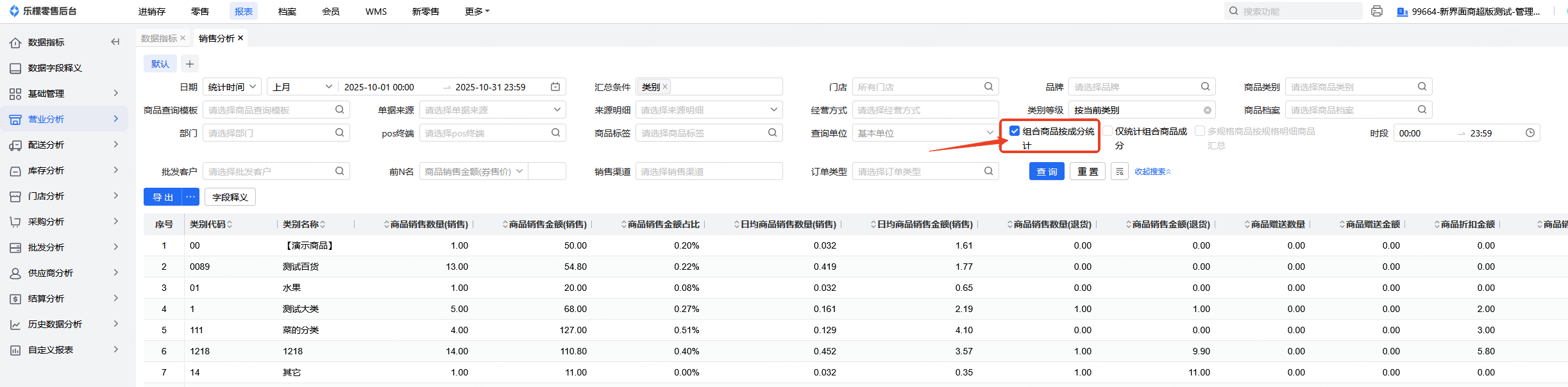
Task: Check 仅统计组合商品成分 checkbox
Action: (x=1108, y=131)
